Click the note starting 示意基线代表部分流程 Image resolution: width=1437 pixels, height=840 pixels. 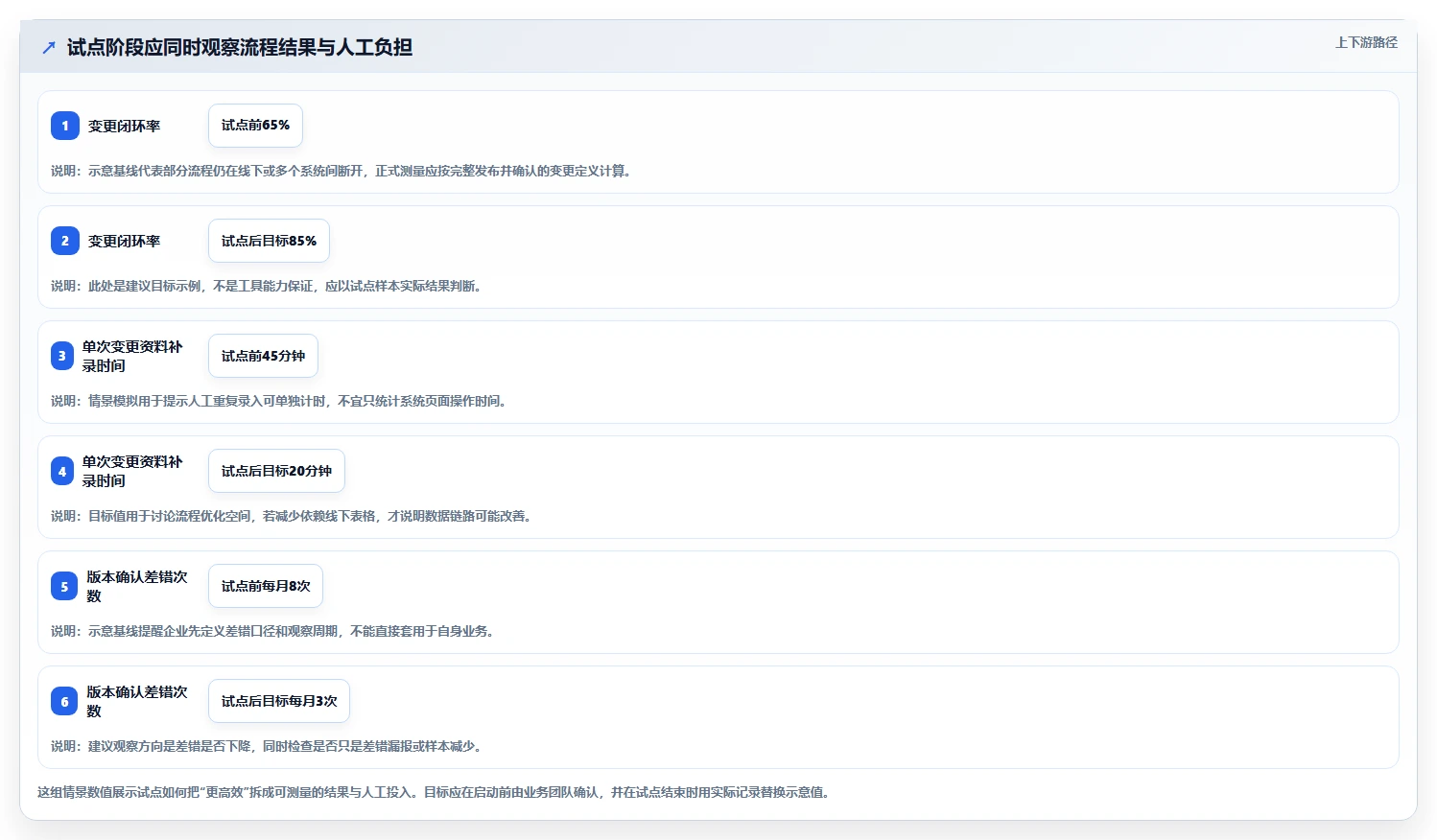341,171
